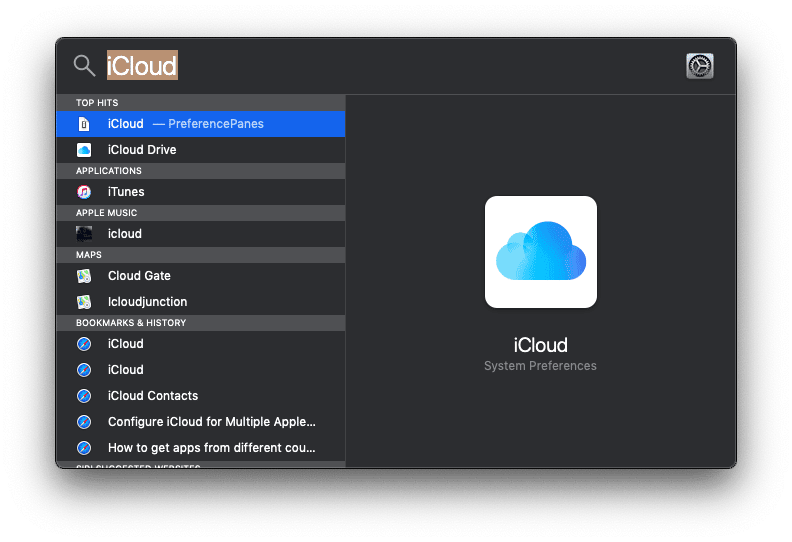792x542 pixels.
Task: Open the iCloud Drive result
Action: 201,150
